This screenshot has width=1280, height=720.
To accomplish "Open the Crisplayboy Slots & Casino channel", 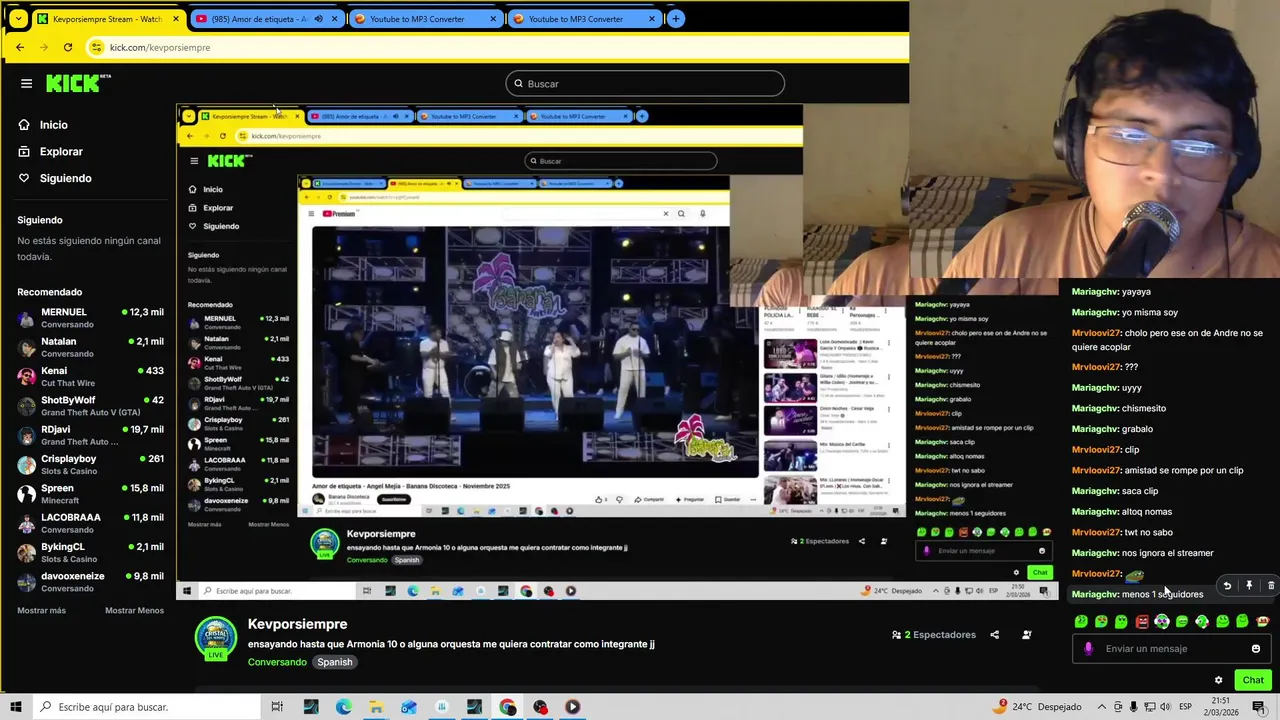I will coord(90,464).
